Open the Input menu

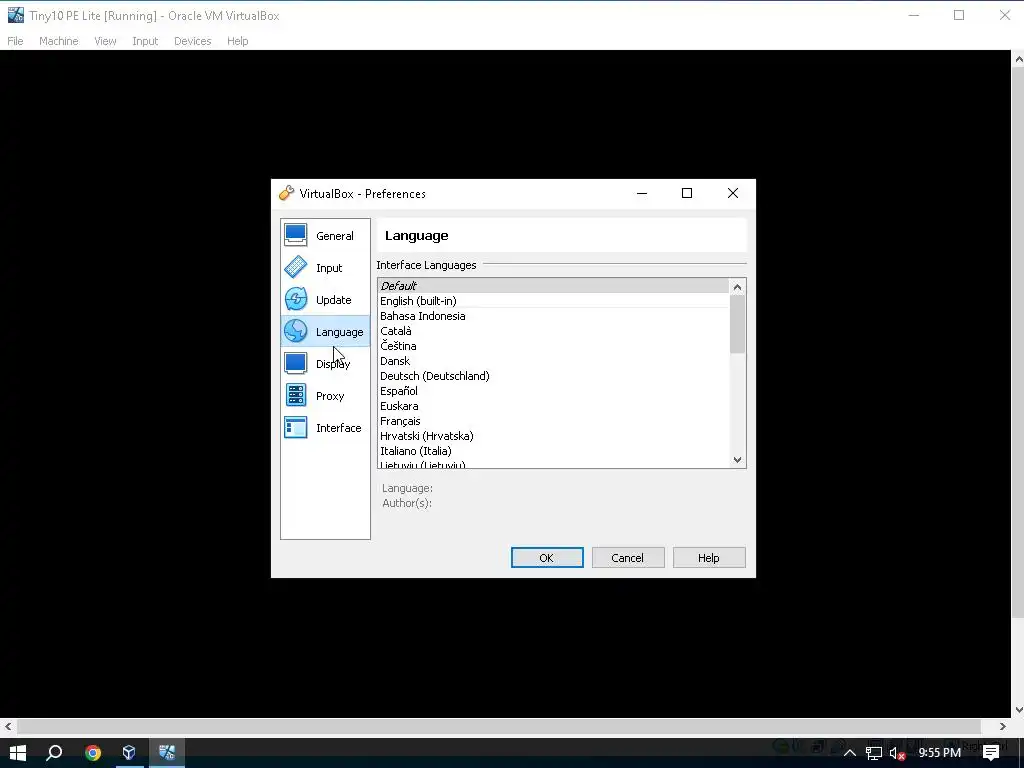pos(145,40)
